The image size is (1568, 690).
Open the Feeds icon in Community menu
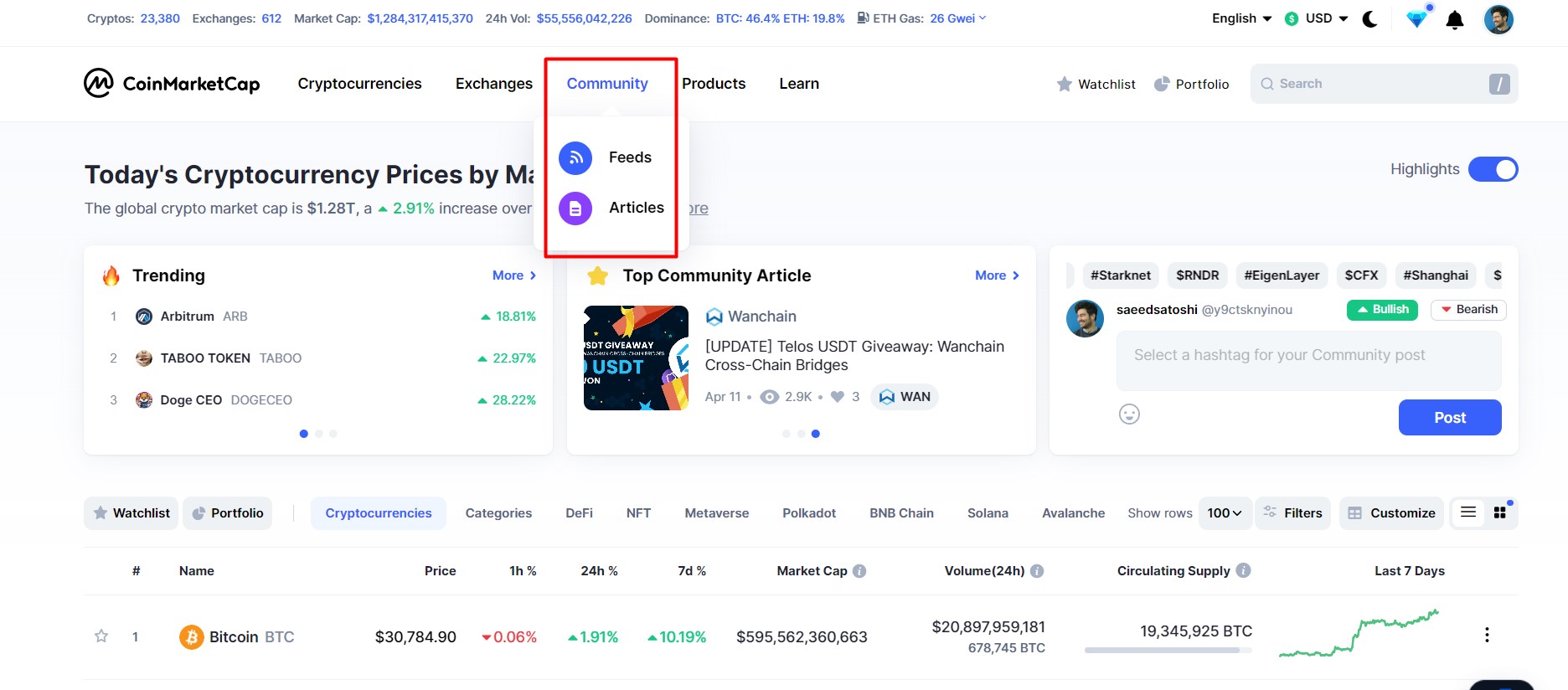pyautogui.click(x=575, y=157)
